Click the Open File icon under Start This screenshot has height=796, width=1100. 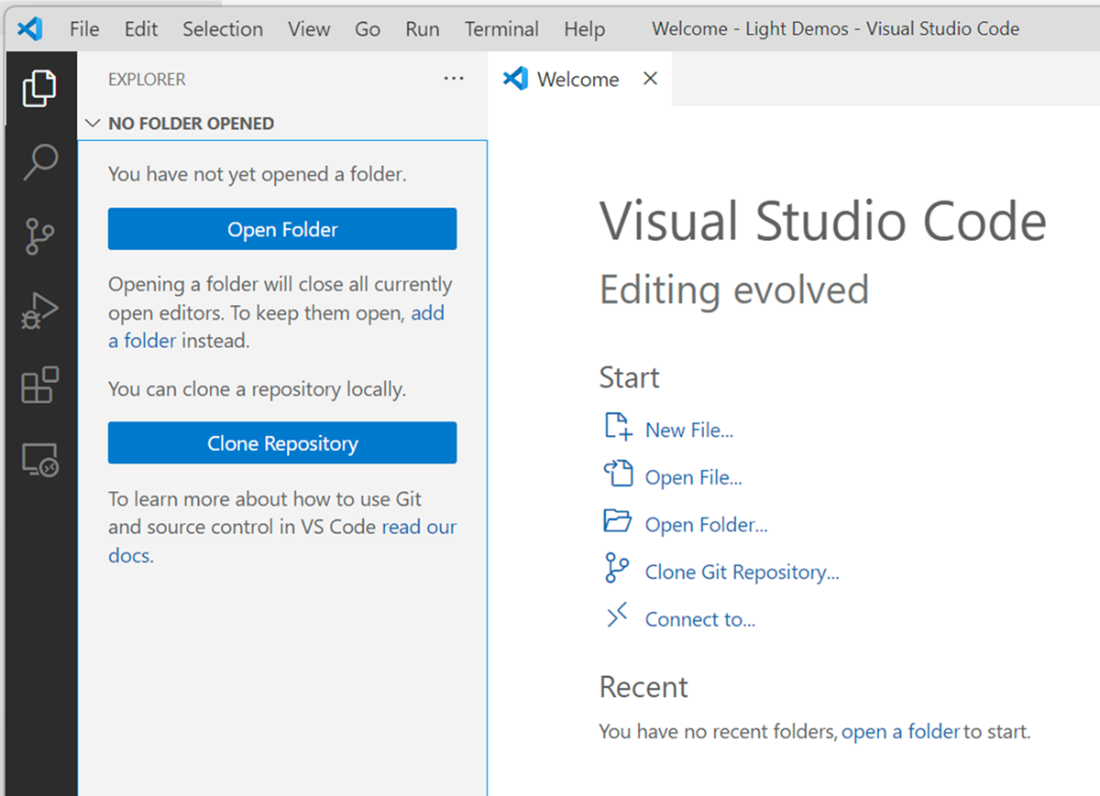(x=618, y=473)
